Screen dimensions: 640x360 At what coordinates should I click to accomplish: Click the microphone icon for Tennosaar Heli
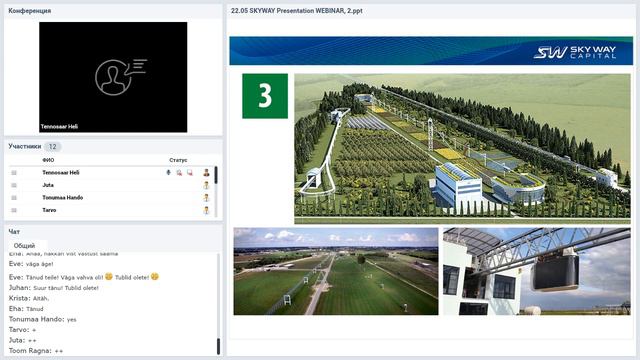(x=168, y=173)
